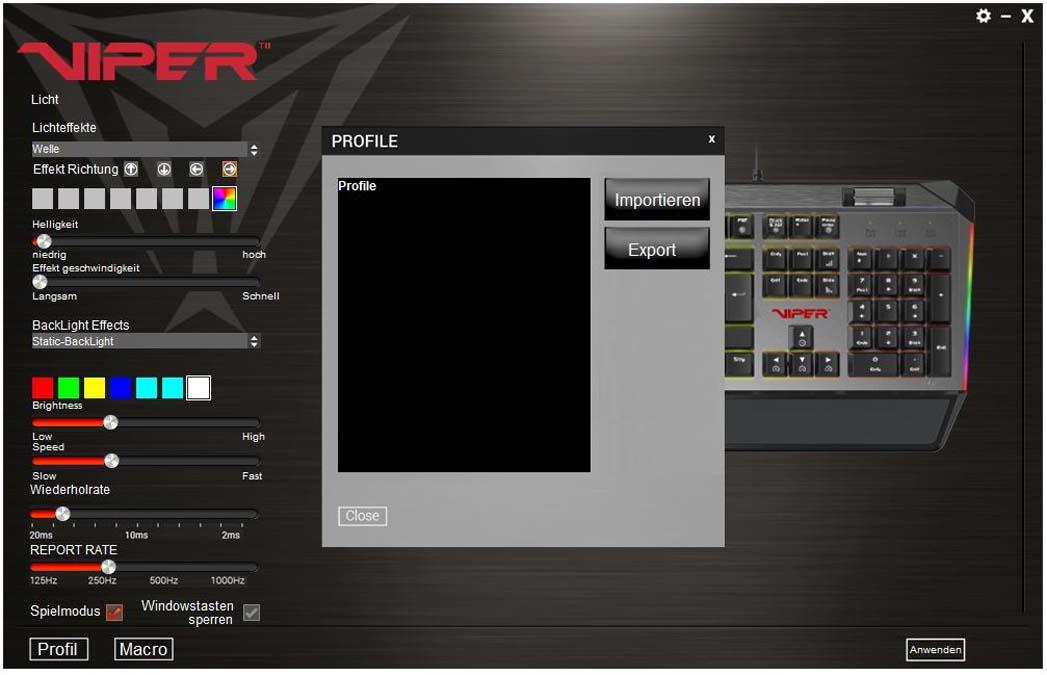
Task: Close the PROFILE dialog with x
Action: [712, 139]
